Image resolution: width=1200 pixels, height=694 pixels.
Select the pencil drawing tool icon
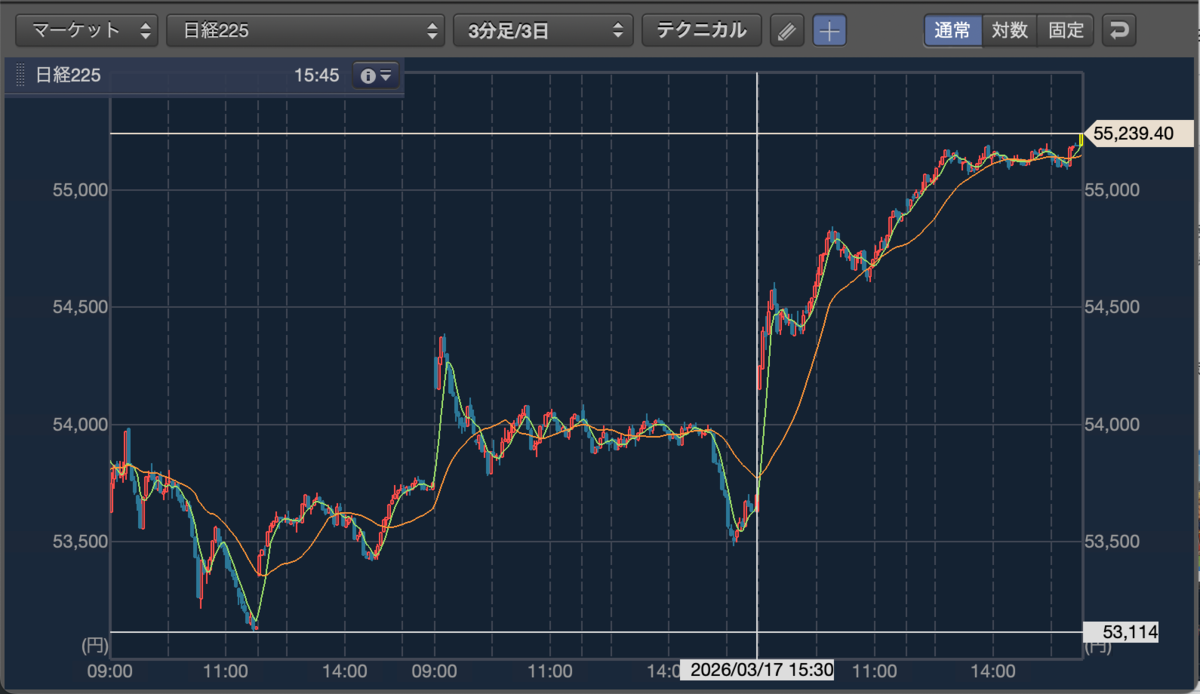point(787,31)
